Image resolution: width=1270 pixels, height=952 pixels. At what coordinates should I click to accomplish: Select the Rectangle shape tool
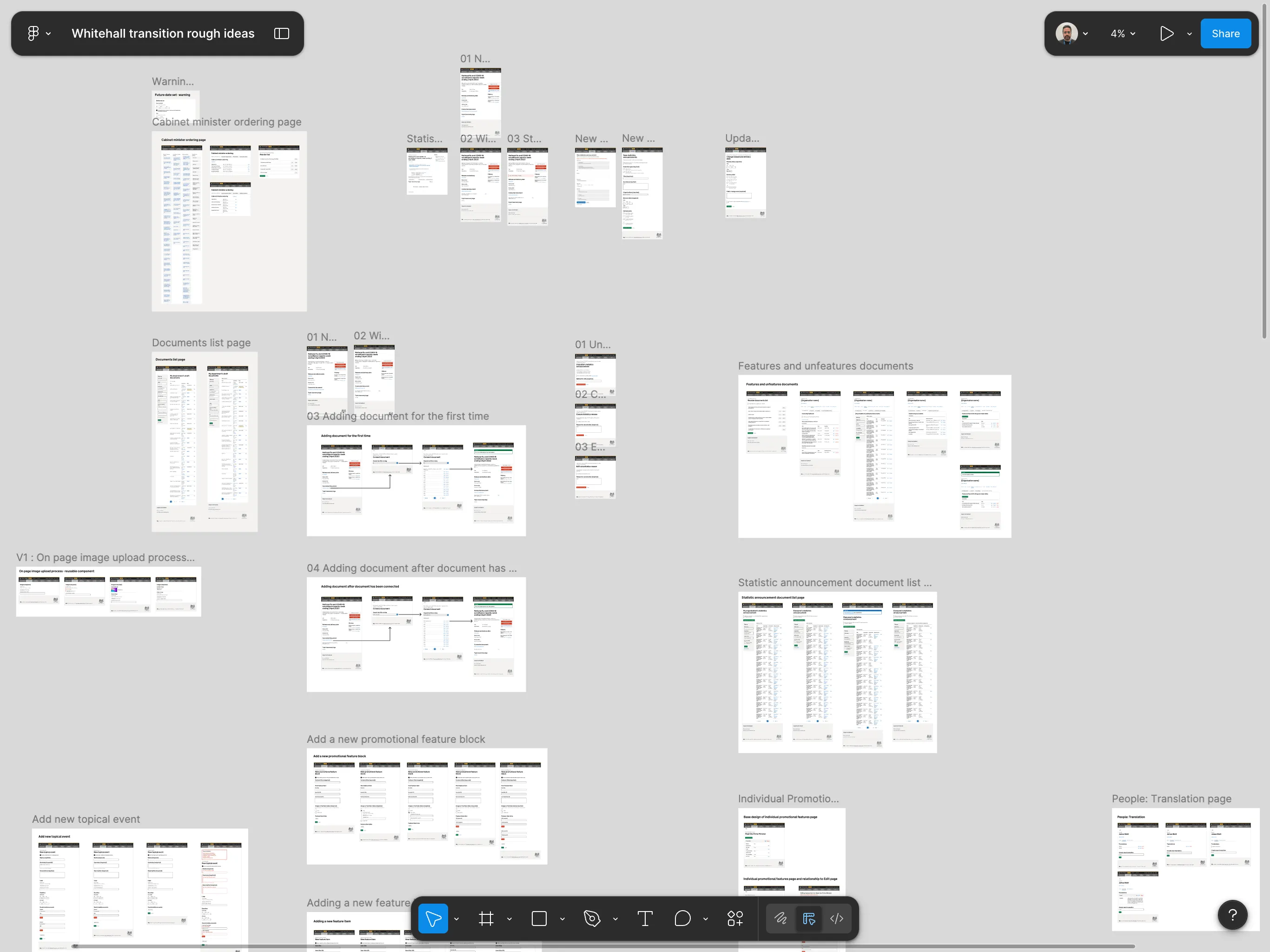539,918
